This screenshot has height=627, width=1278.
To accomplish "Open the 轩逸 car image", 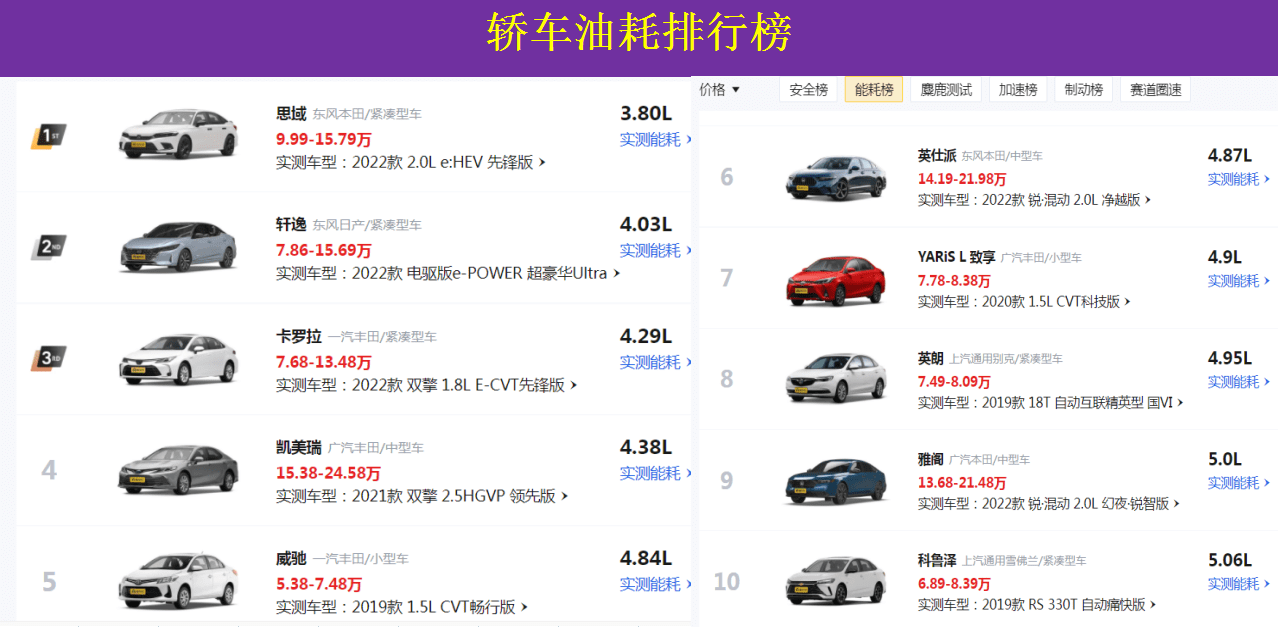I will tap(179, 246).
